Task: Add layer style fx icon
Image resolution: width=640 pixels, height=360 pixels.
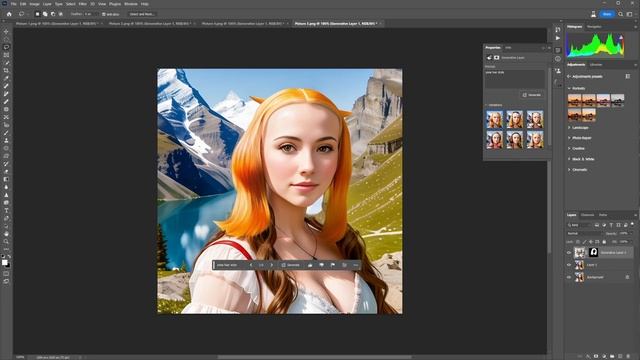Action: tap(588, 356)
